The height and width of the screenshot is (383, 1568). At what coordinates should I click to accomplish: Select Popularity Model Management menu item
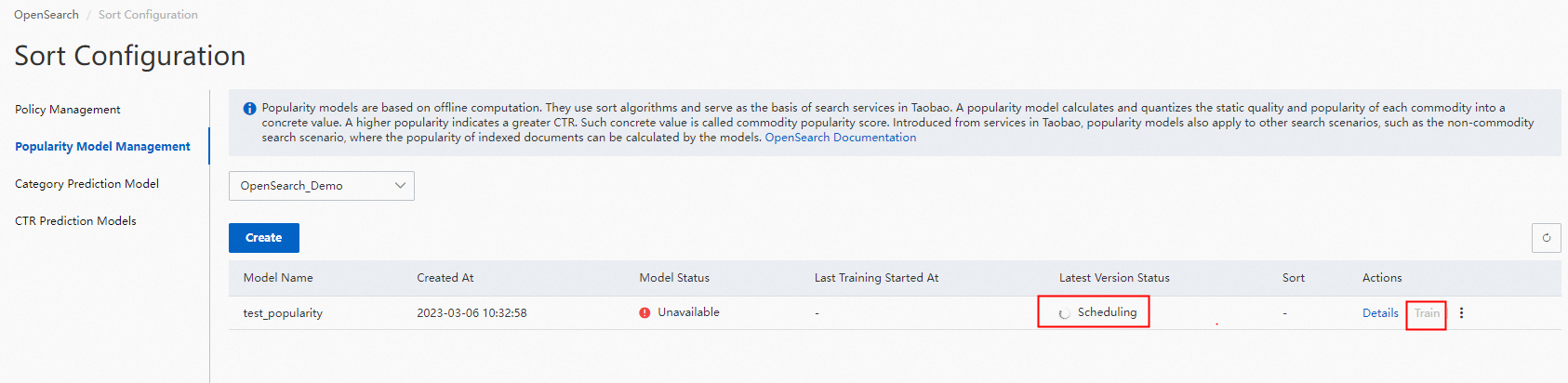point(102,147)
